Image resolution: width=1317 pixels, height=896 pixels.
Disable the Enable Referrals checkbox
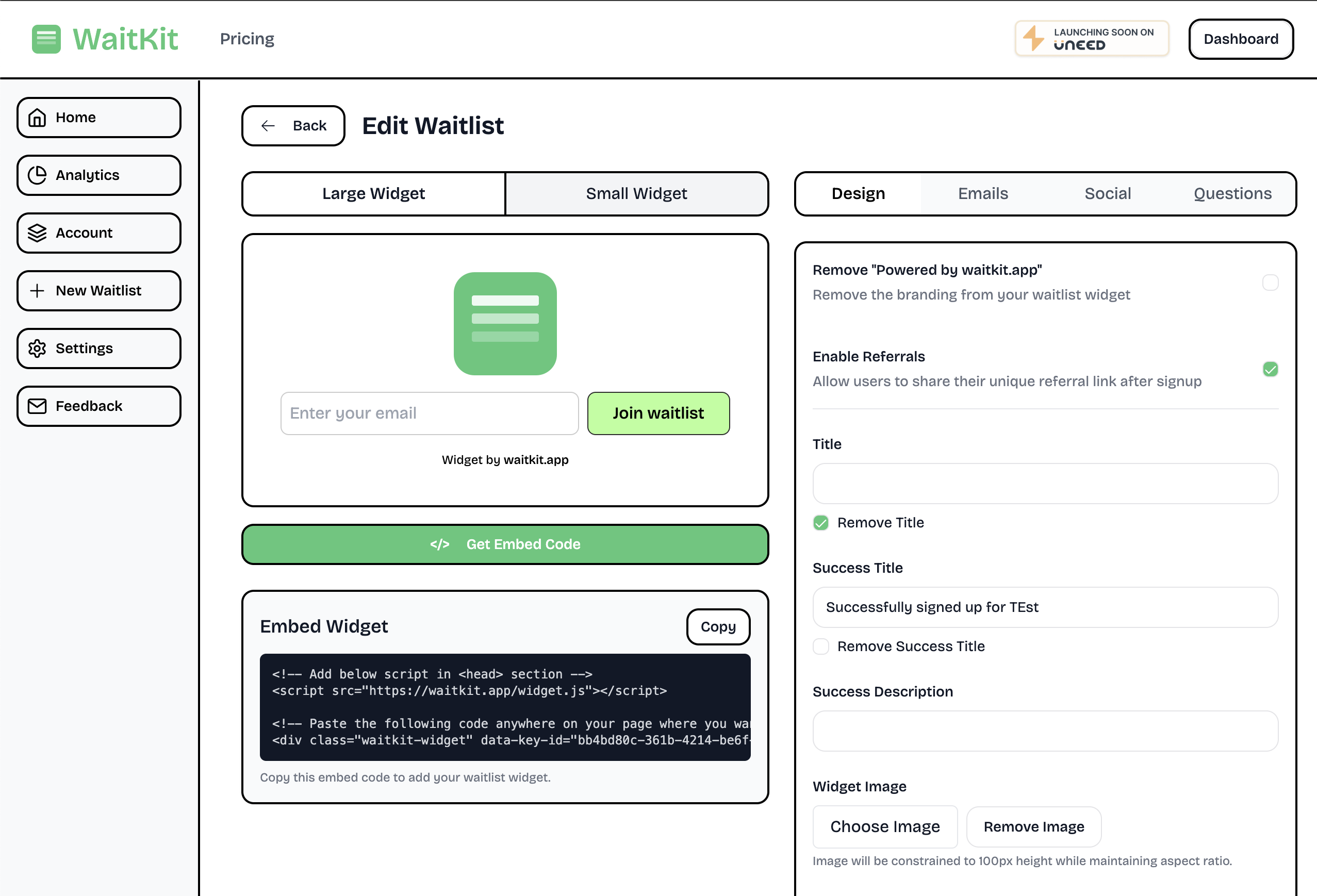(x=1270, y=370)
